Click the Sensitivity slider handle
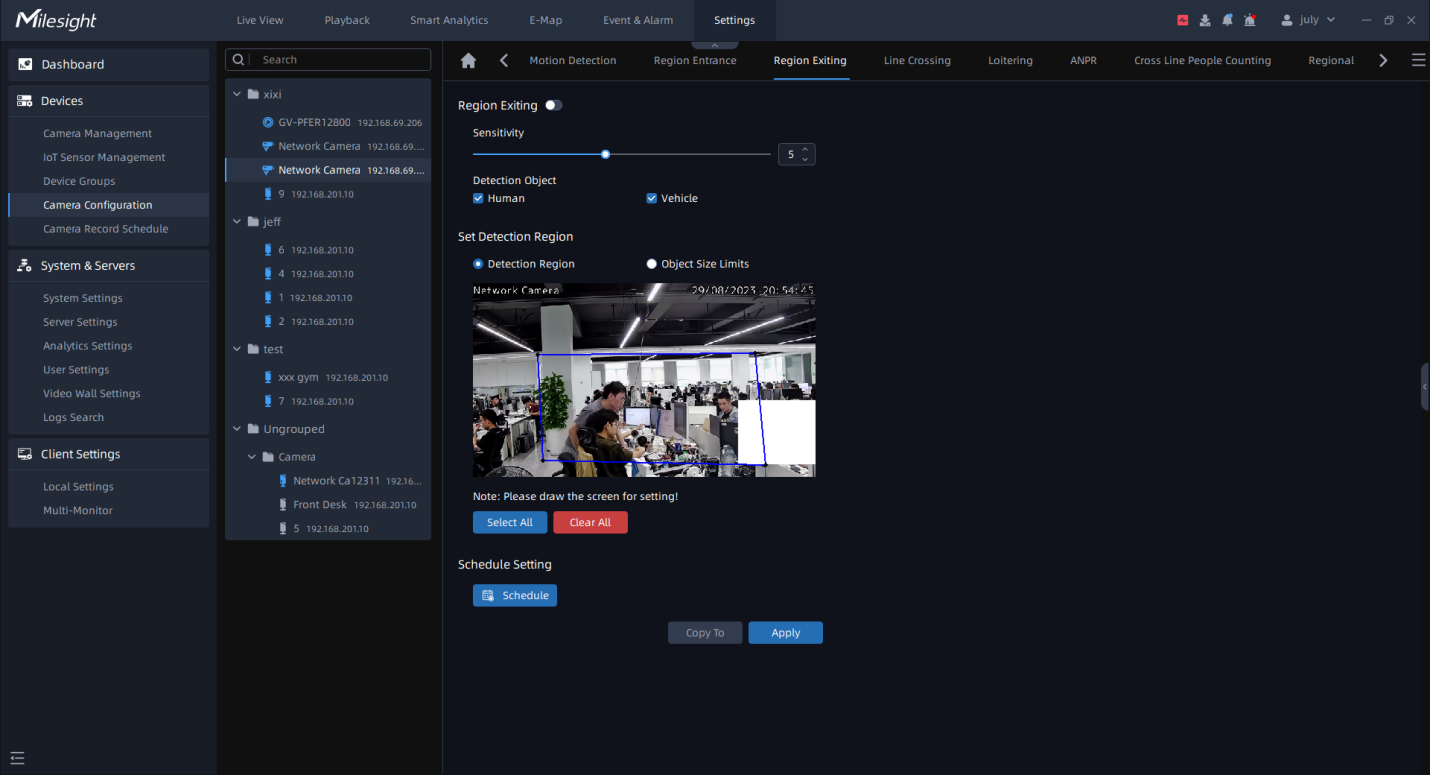1430x775 pixels. click(606, 155)
